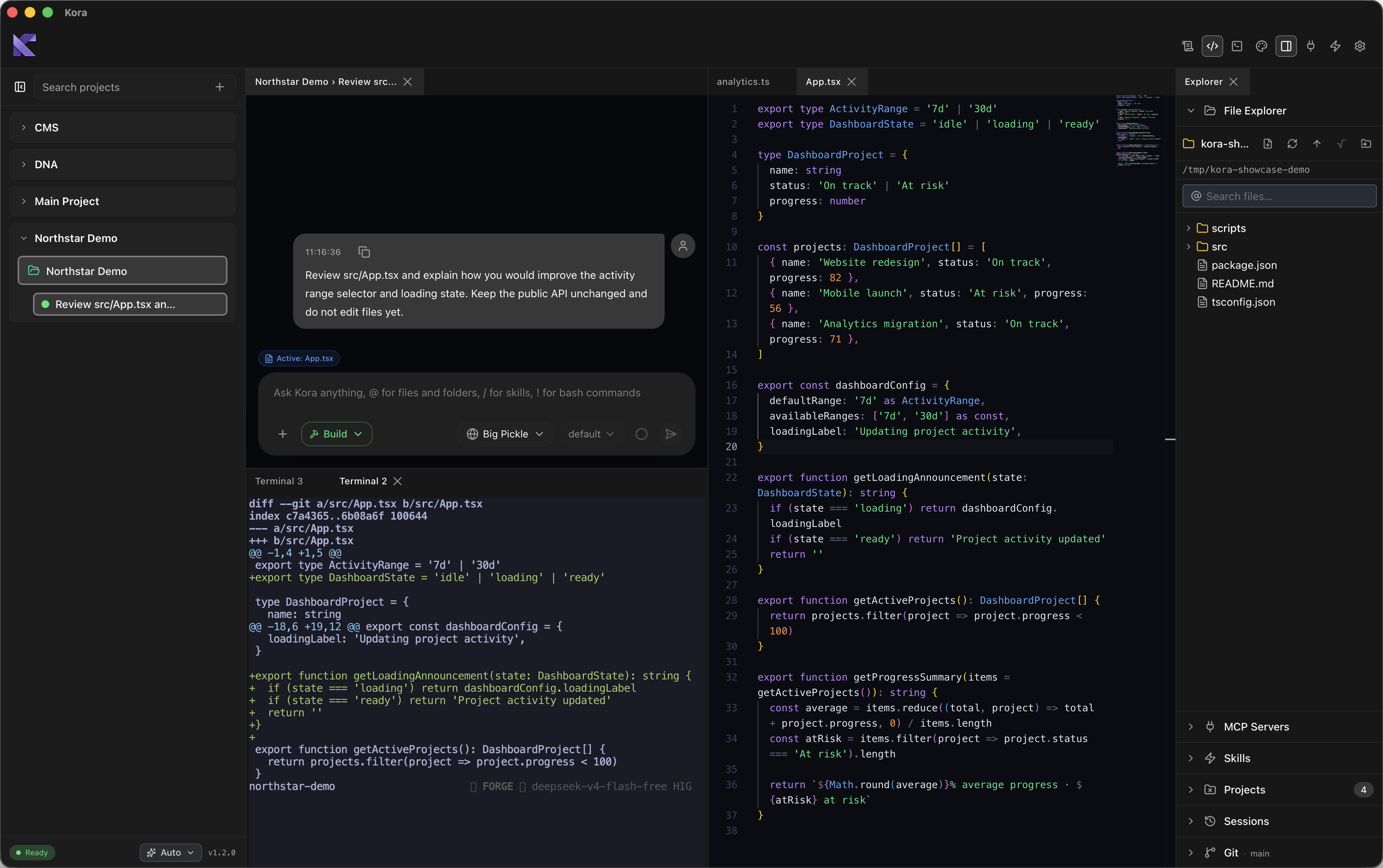Toggle the right sidebar layout icon

click(x=1286, y=46)
